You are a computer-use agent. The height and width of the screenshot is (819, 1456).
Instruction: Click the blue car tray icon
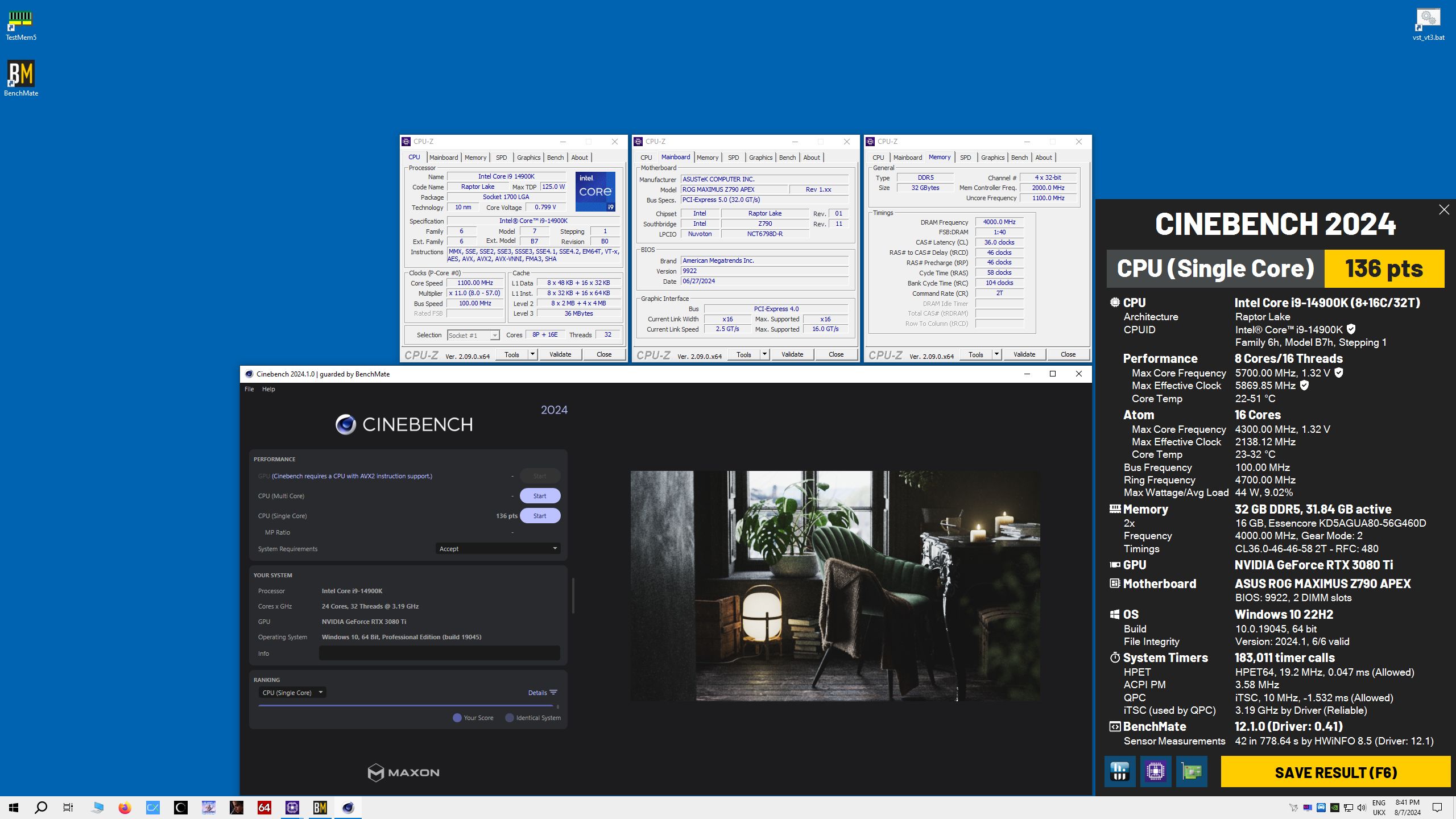pyautogui.click(x=1321, y=808)
